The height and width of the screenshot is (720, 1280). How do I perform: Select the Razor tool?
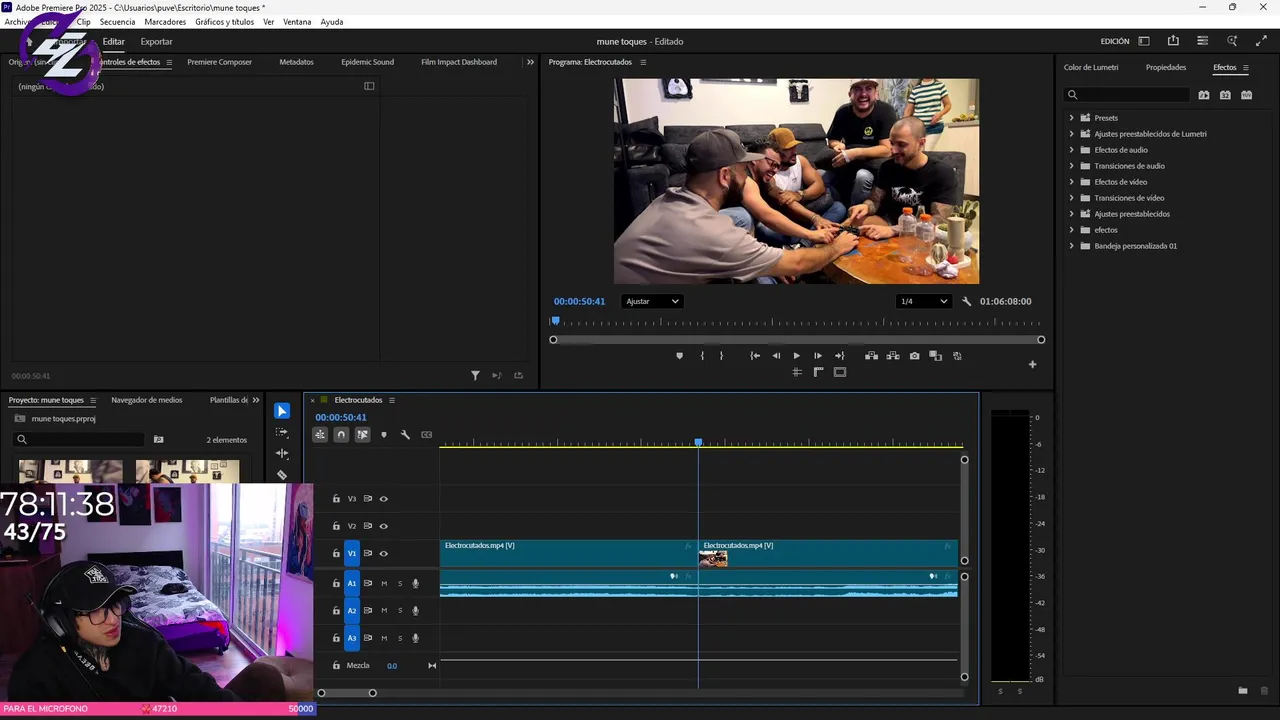point(282,475)
